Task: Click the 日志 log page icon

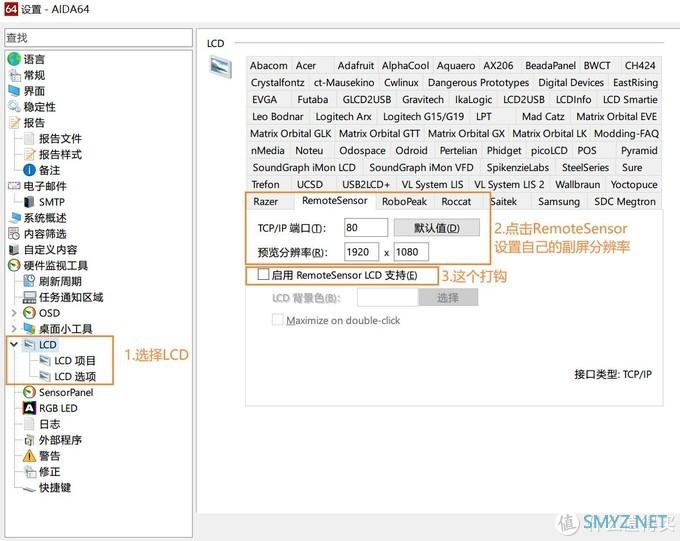Action: [29, 424]
